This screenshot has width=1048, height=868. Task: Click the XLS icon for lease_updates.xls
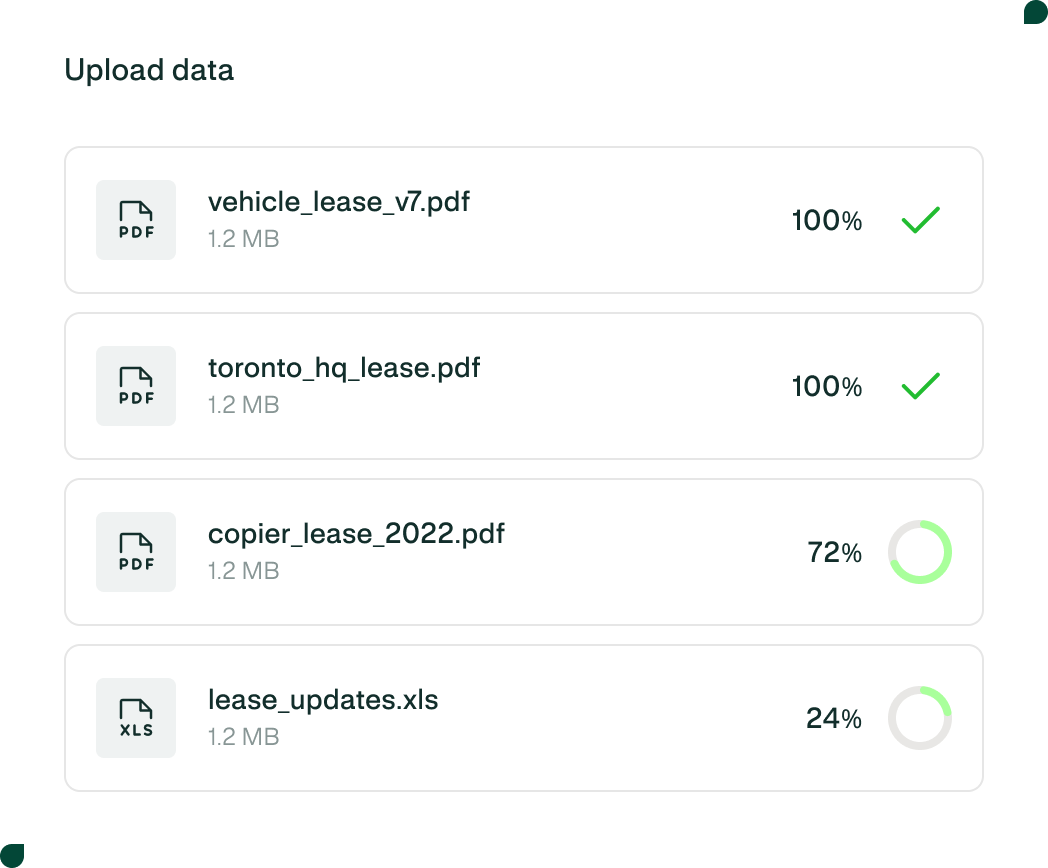point(136,718)
